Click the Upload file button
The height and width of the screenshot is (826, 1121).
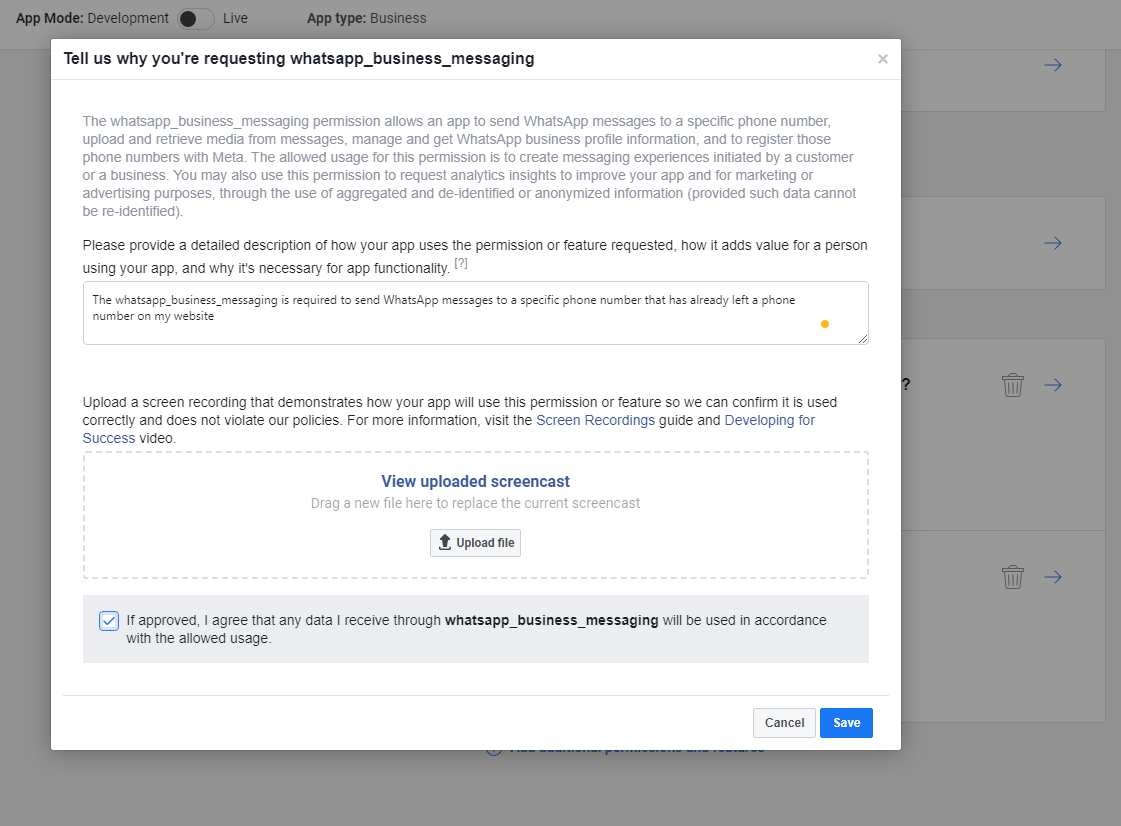[x=475, y=543]
